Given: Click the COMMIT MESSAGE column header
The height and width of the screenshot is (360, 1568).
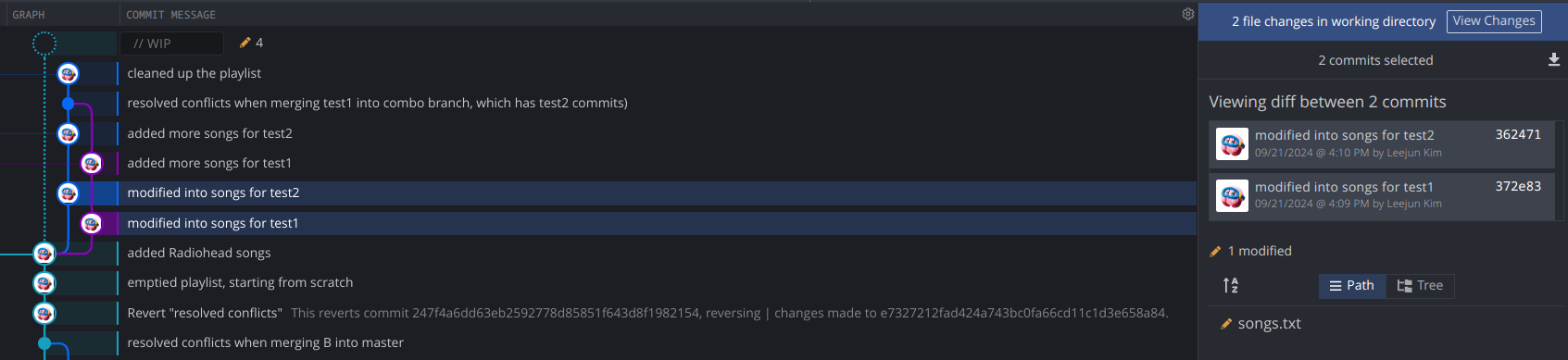Looking at the screenshot, I should tap(171, 15).
